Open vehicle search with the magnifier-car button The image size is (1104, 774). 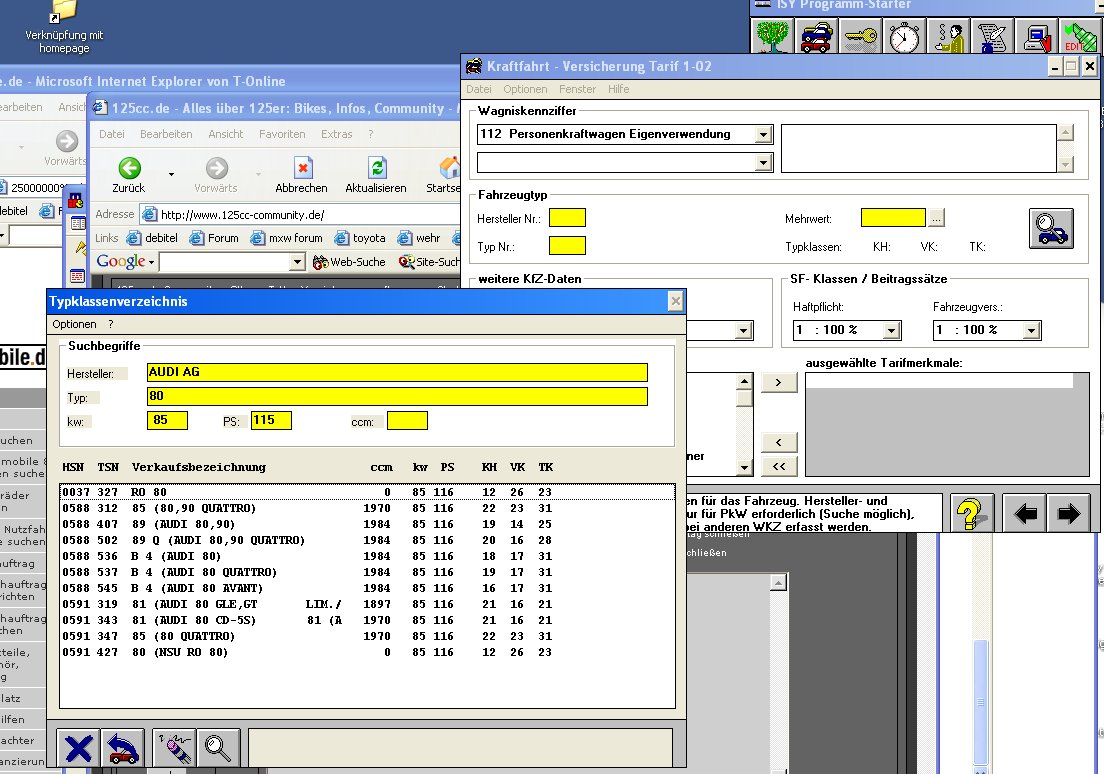pyautogui.click(x=1051, y=228)
